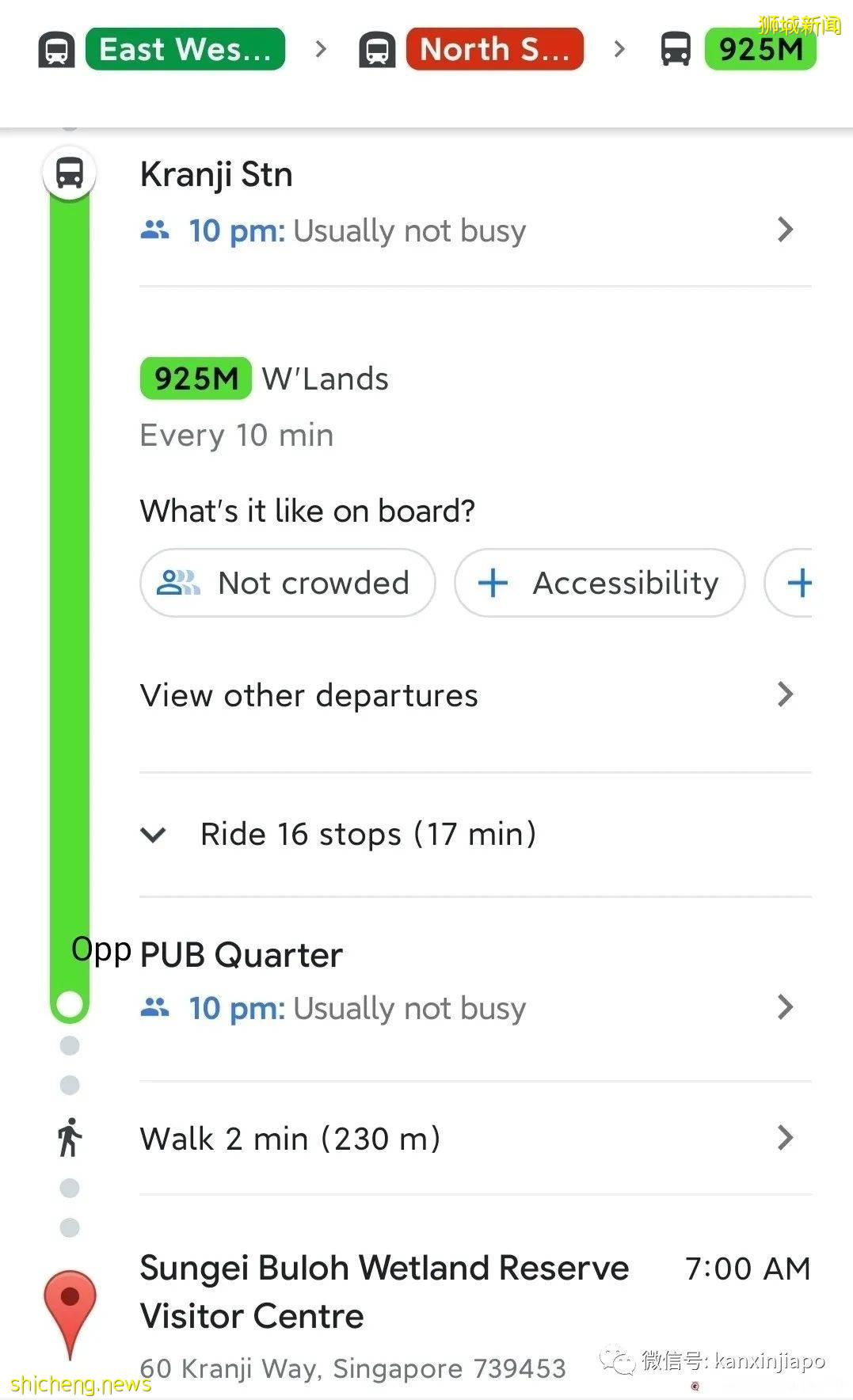
Task: Tap the crowd icon under PUB Quarter
Action: pyautogui.click(x=154, y=1008)
